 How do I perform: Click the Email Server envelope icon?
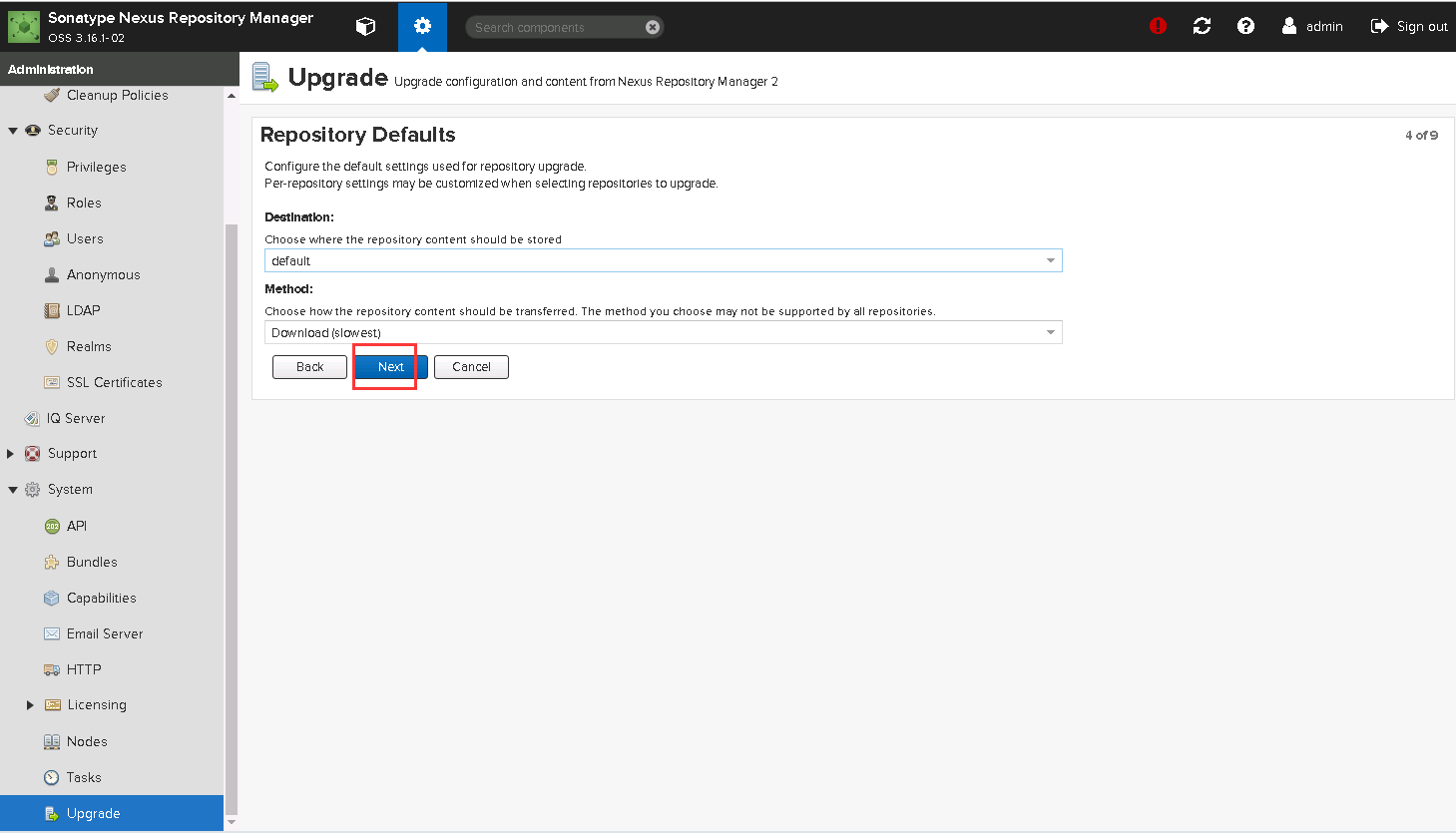tap(52, 633)
